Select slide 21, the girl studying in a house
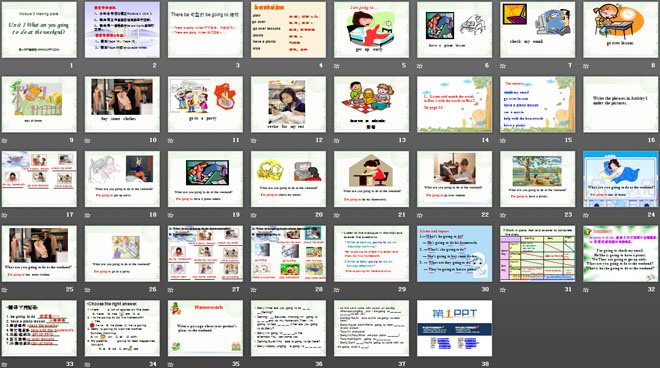660x368 pixels. 371,179
